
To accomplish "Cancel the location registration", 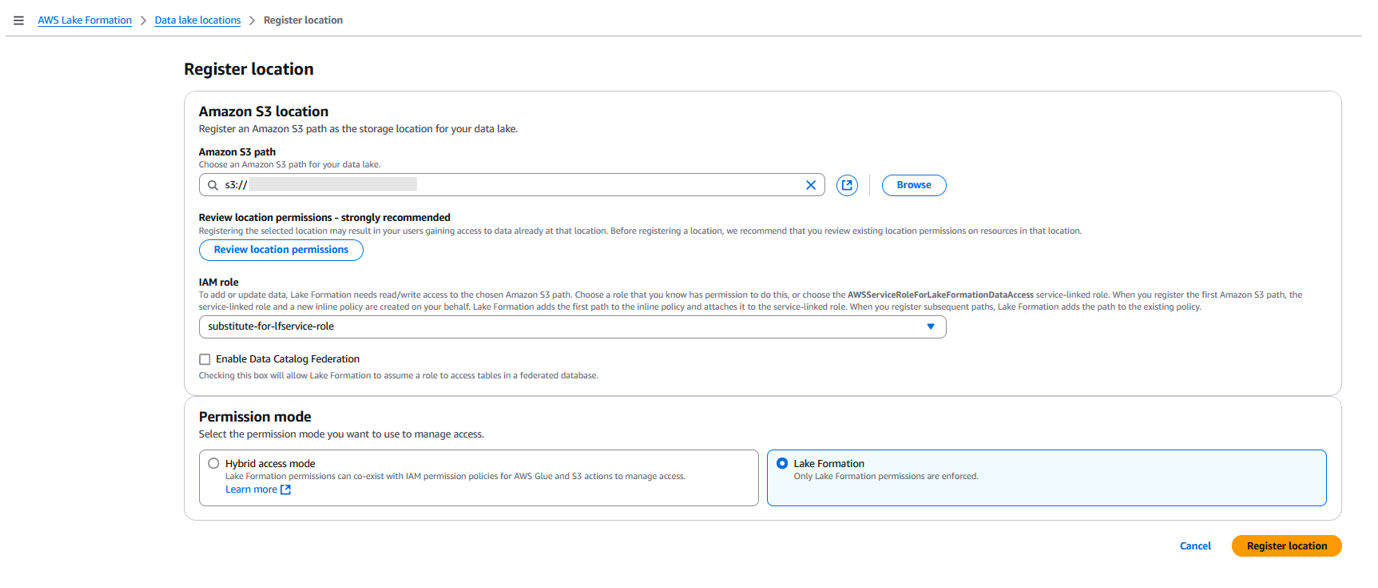I will click(x=1195, y=546).
